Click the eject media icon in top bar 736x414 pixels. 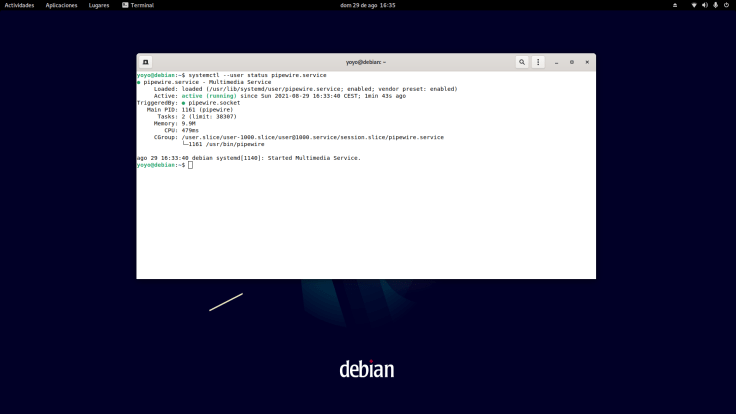coord(675,5)
